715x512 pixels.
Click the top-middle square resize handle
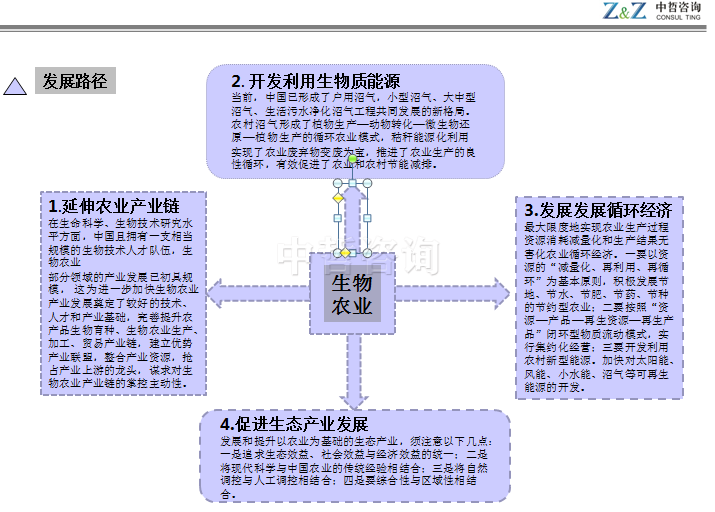[x=352, y=183]
